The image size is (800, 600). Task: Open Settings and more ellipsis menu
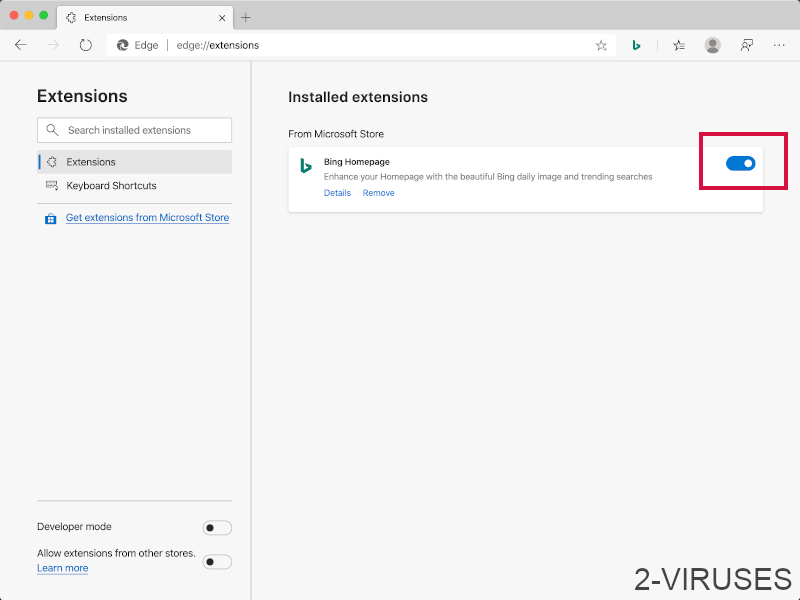pos(779,45)
